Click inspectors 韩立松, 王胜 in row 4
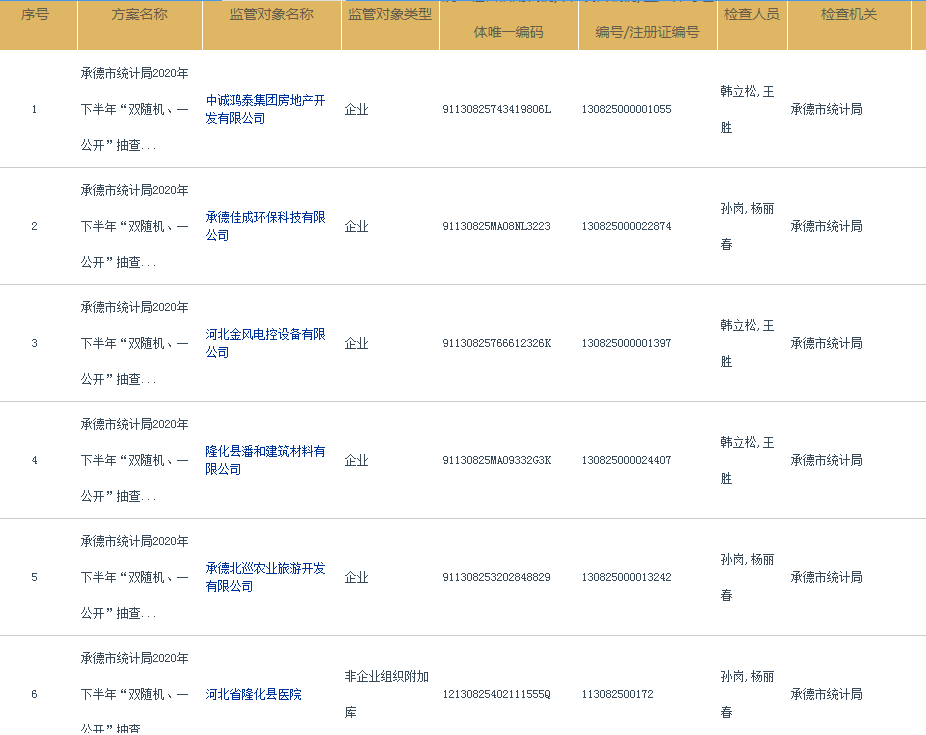 pyautogui.click(x=747, y=460)
